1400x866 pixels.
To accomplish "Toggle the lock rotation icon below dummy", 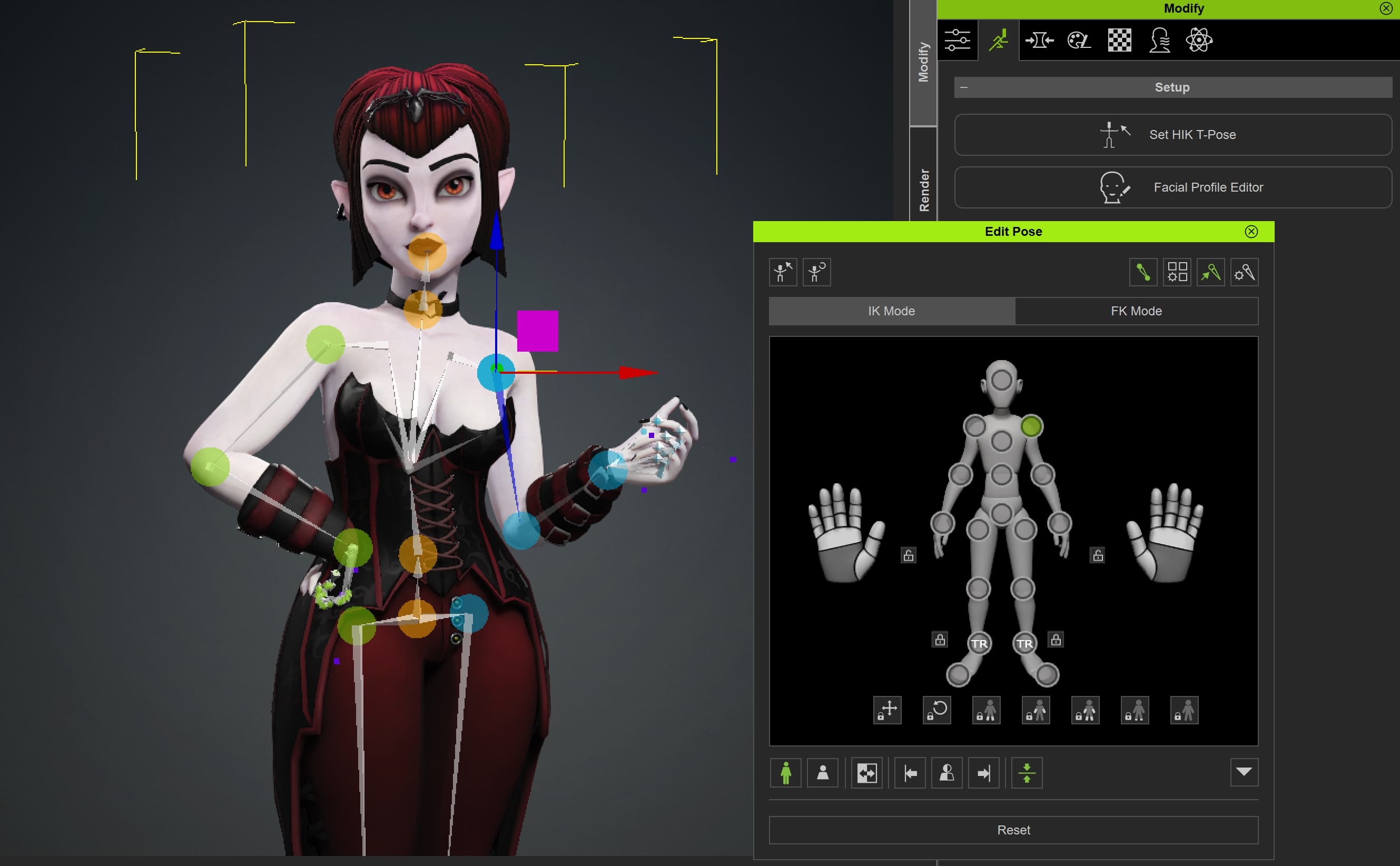I will pos(937,710).
